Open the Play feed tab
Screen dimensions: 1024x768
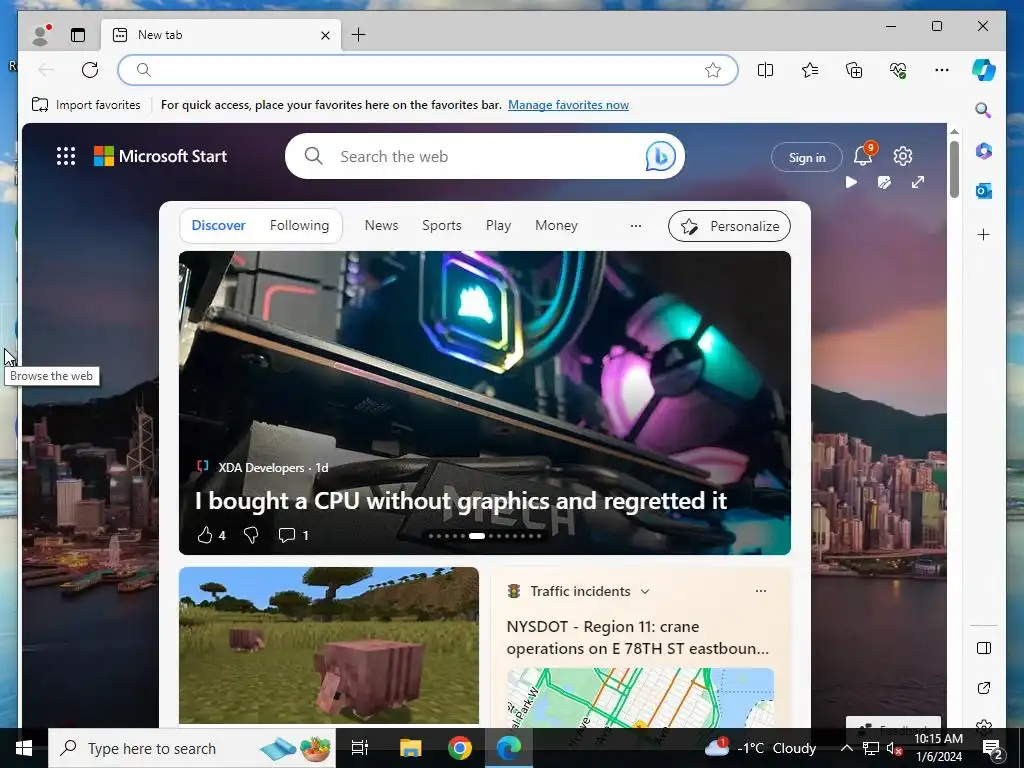(x=498, y=225)
